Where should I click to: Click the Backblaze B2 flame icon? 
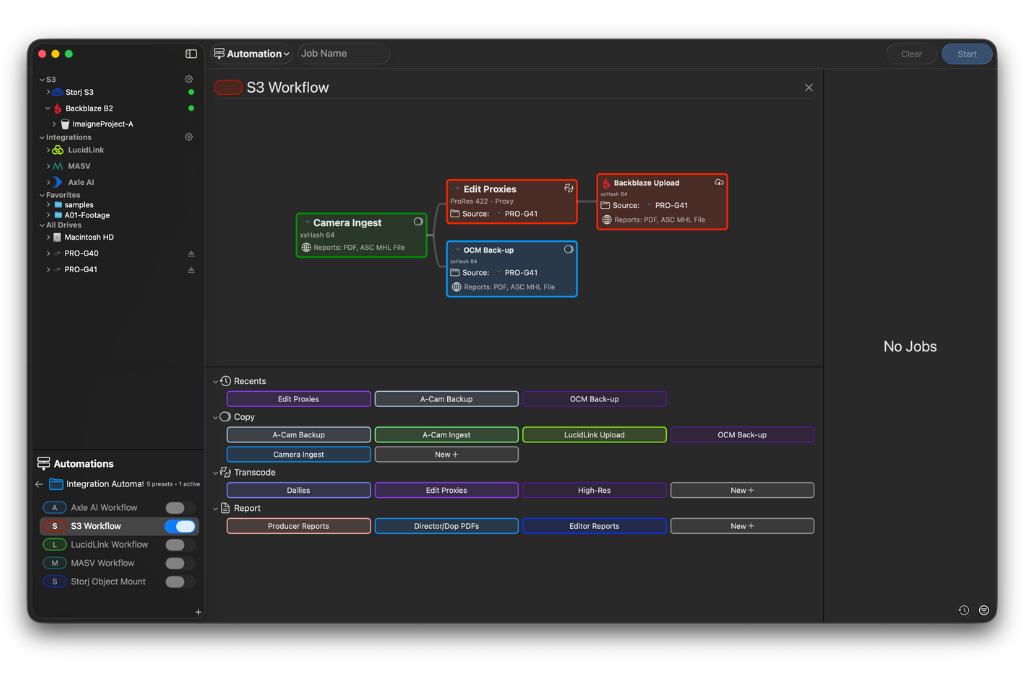58,108
